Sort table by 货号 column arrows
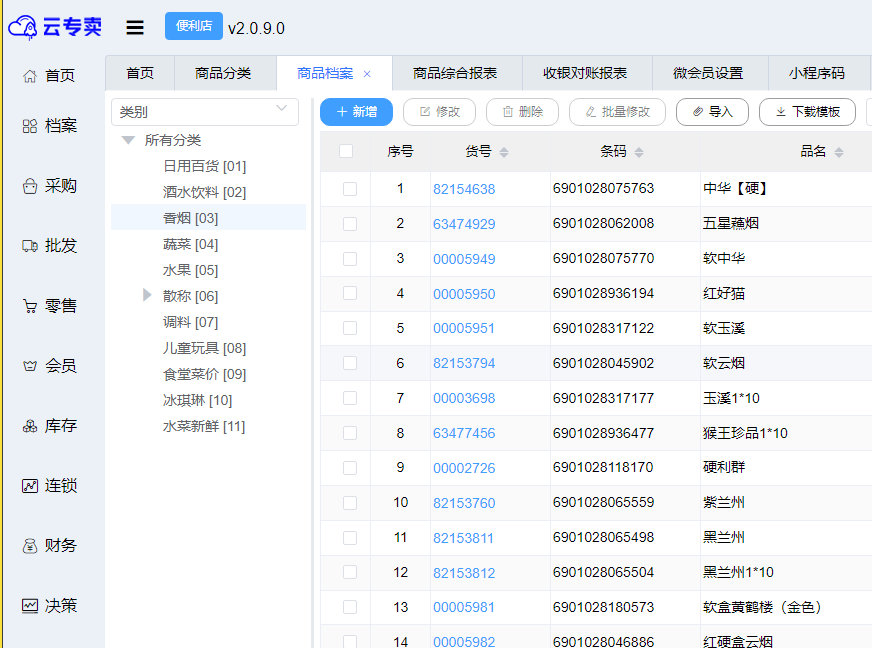 [504, 152]
